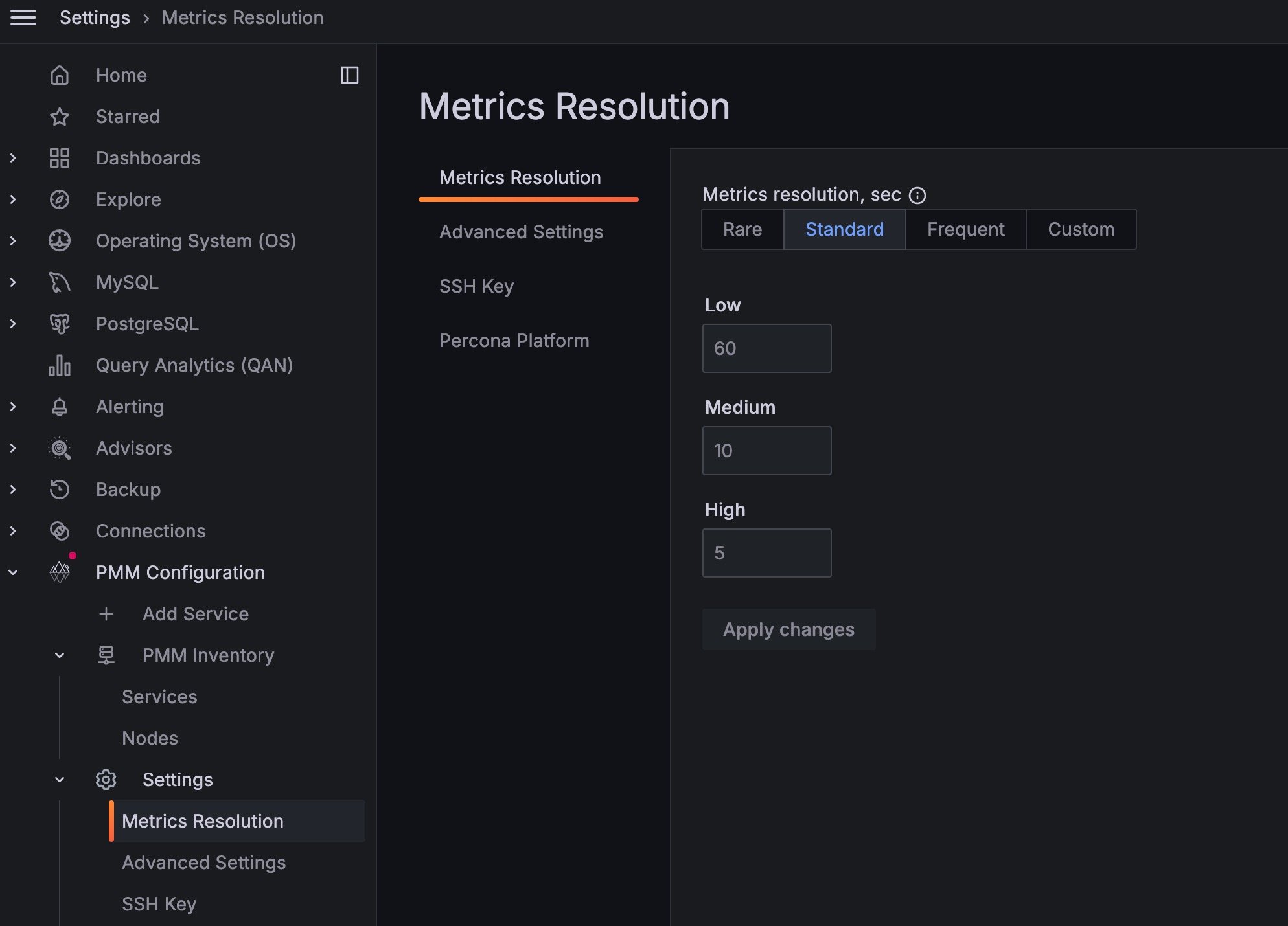Select the Custom resolution preset
This screenshot has width=1288, height=926.
point(1081,229)
